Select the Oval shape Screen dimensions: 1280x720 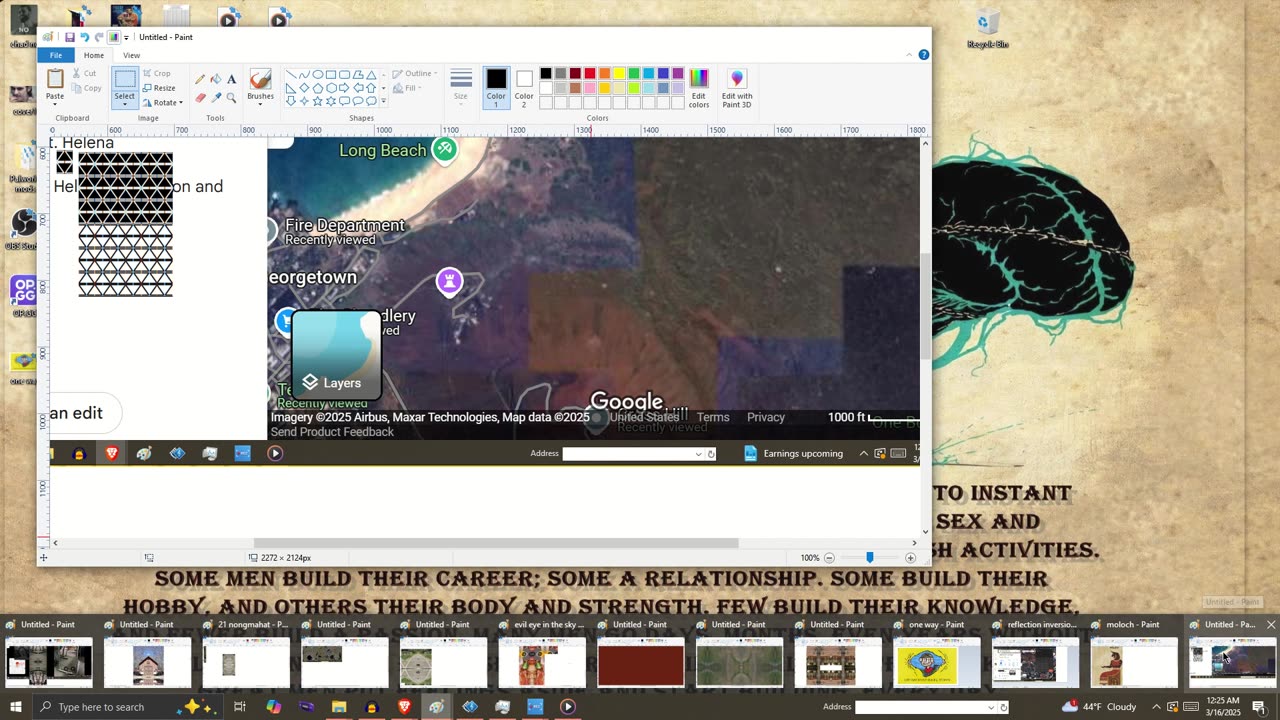point(318,75)
